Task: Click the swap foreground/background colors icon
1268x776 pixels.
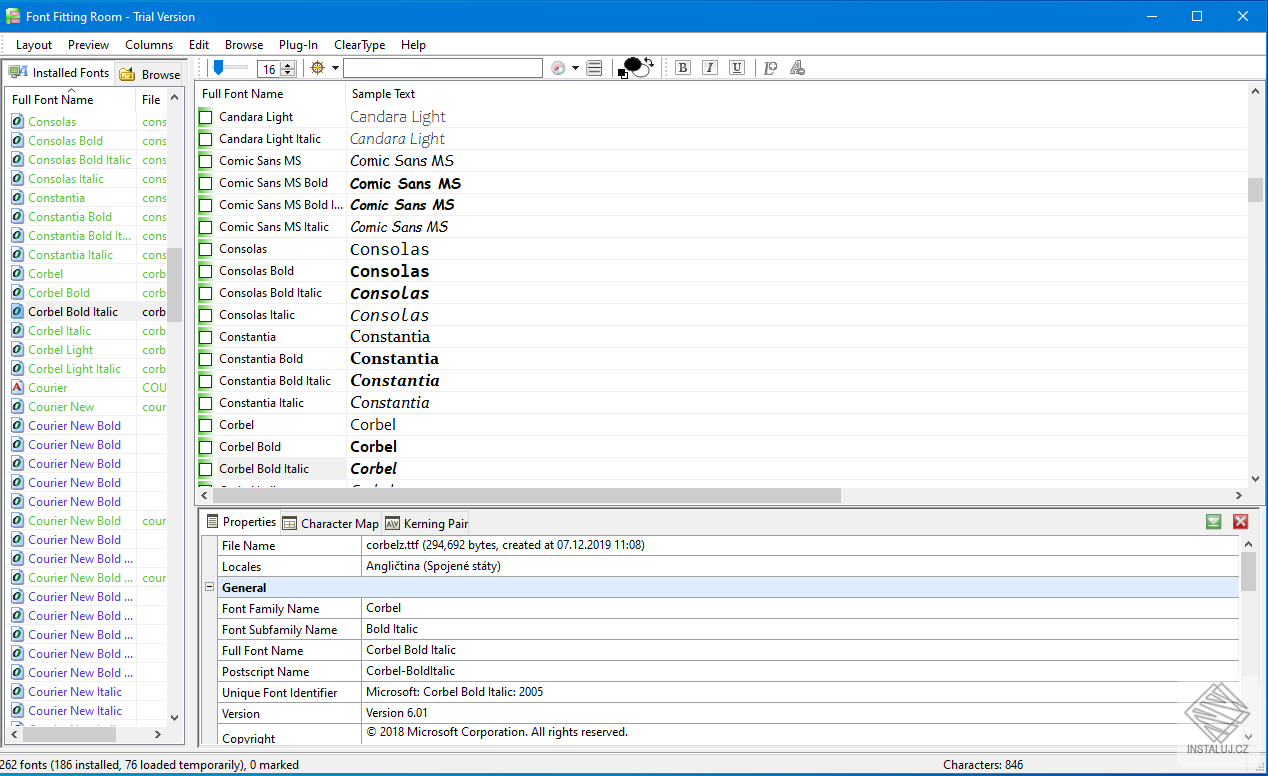Action: 648,62
